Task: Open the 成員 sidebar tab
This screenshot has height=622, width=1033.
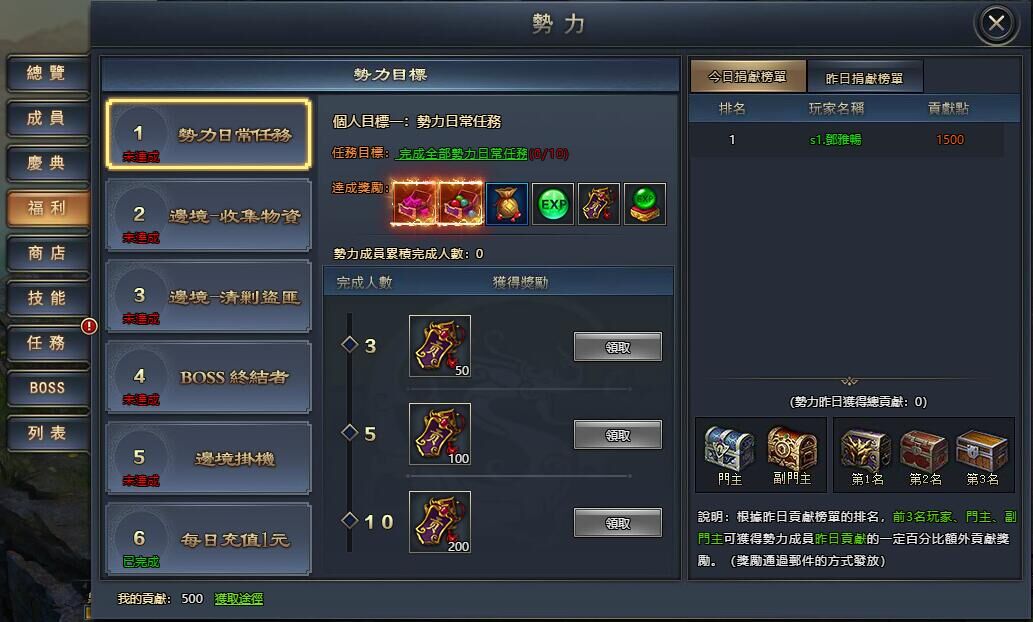Action: tap(47, 118)
